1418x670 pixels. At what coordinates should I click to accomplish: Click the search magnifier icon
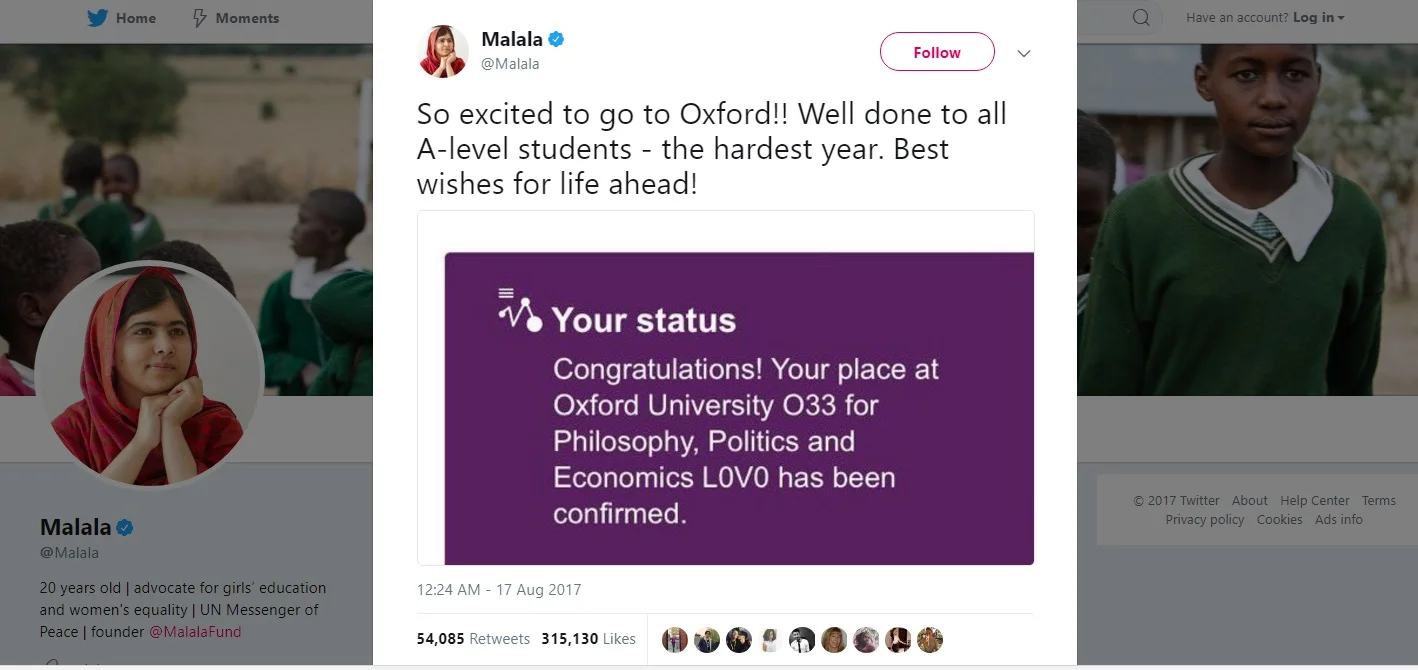[1141, 18]
